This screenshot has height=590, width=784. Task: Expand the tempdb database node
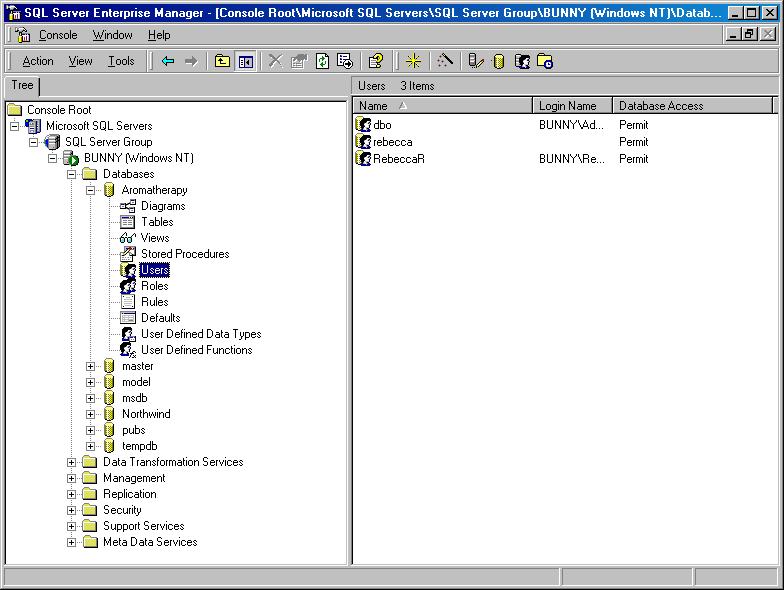click(x=90, y=446)
